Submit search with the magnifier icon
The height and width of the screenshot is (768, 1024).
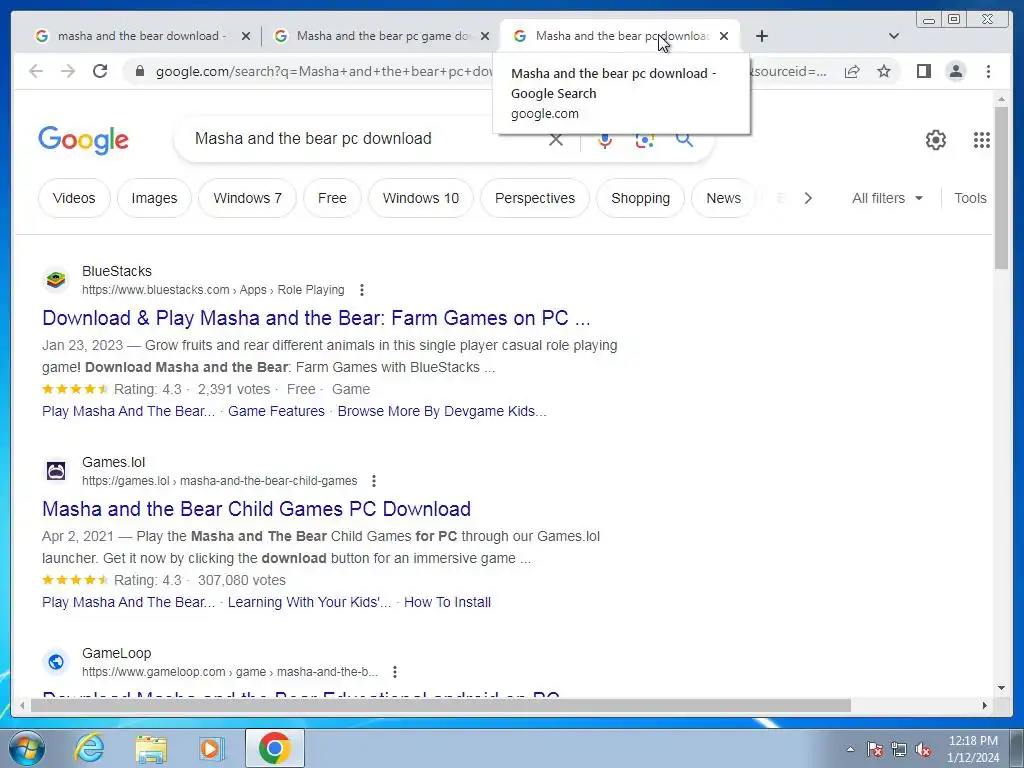click(684, 139)
